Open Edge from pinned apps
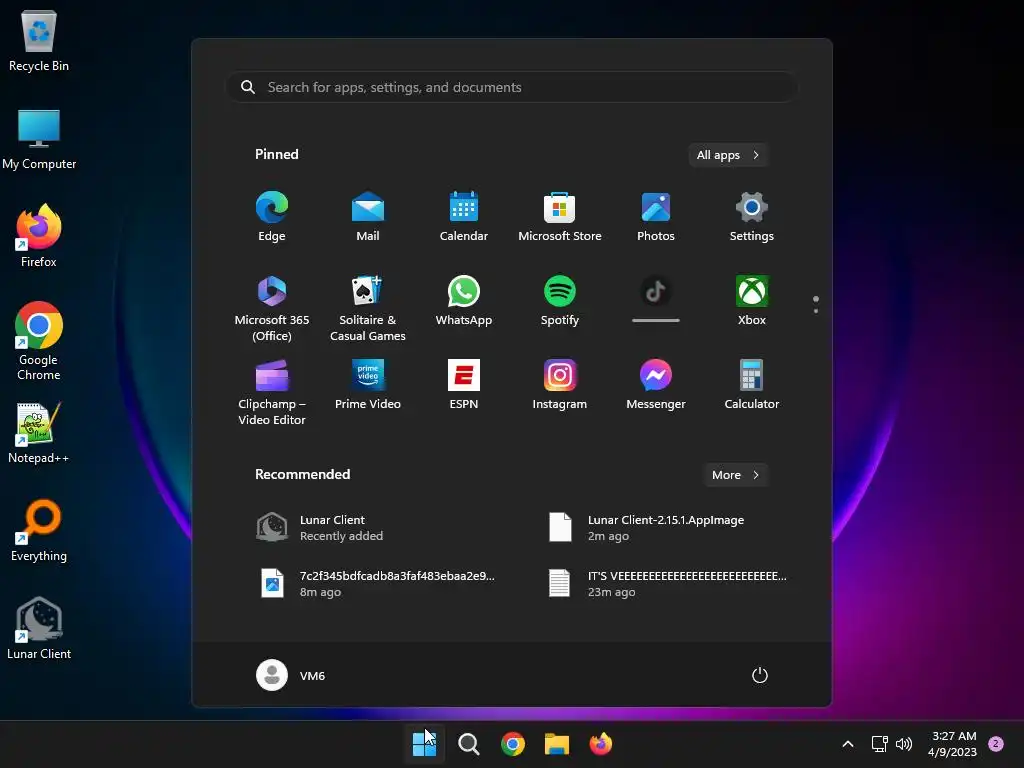Image resolution: width=1024 pixels, height=768 pixels. (x=272, y=217)
